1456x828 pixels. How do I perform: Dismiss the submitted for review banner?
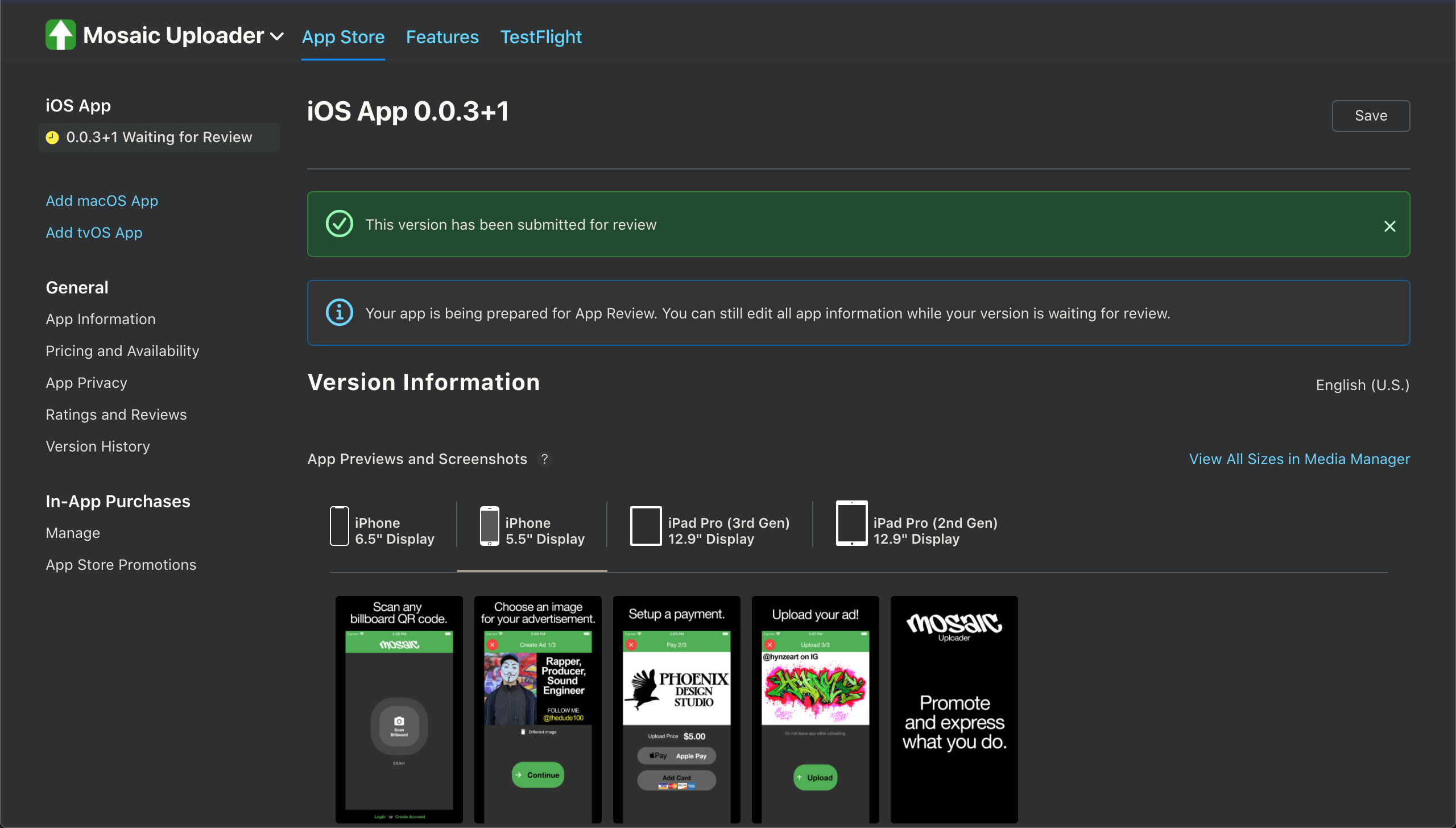1389,226
